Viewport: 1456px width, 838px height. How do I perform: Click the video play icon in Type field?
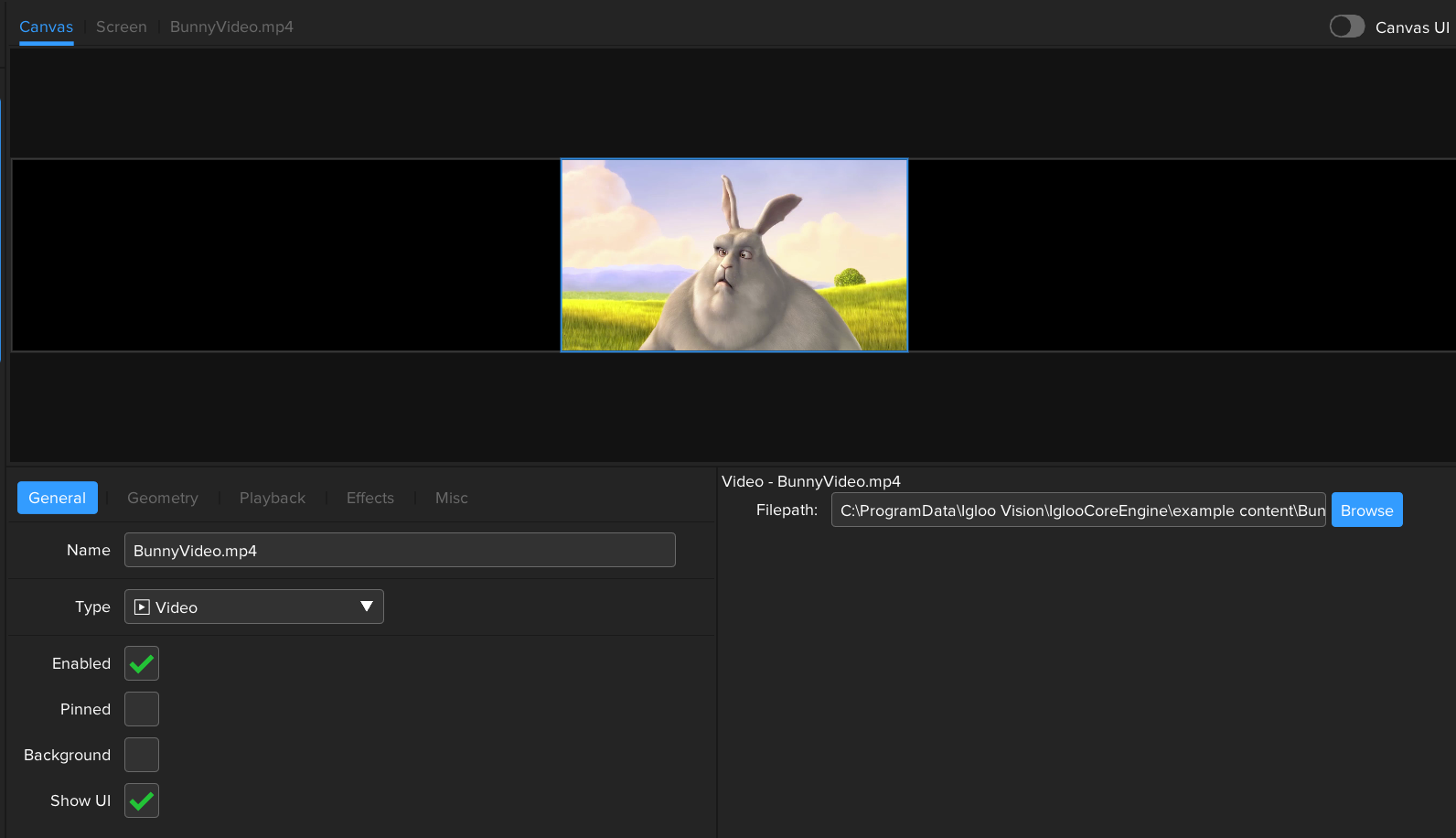[x=142, y=607]
